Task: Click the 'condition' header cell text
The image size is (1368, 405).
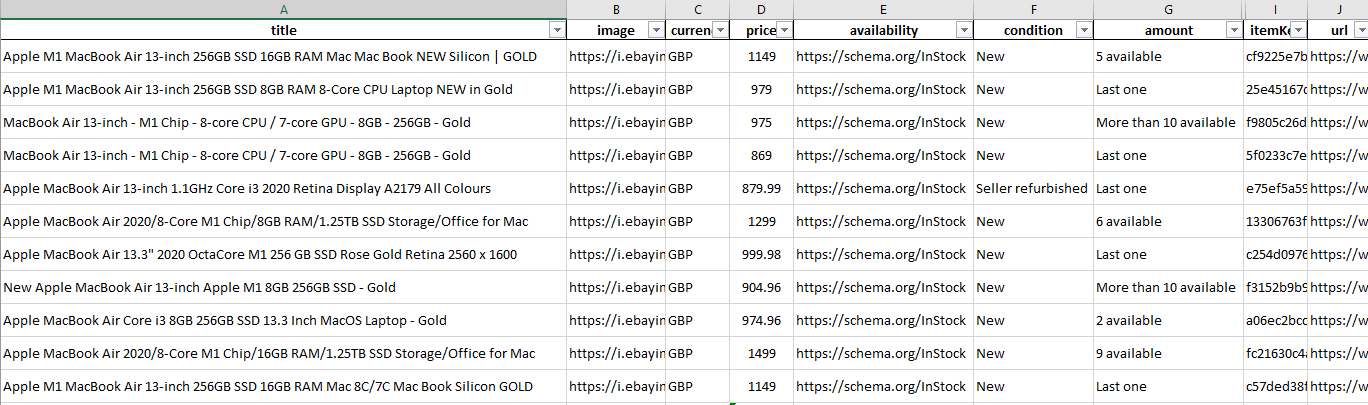Action: point(1033,31)
